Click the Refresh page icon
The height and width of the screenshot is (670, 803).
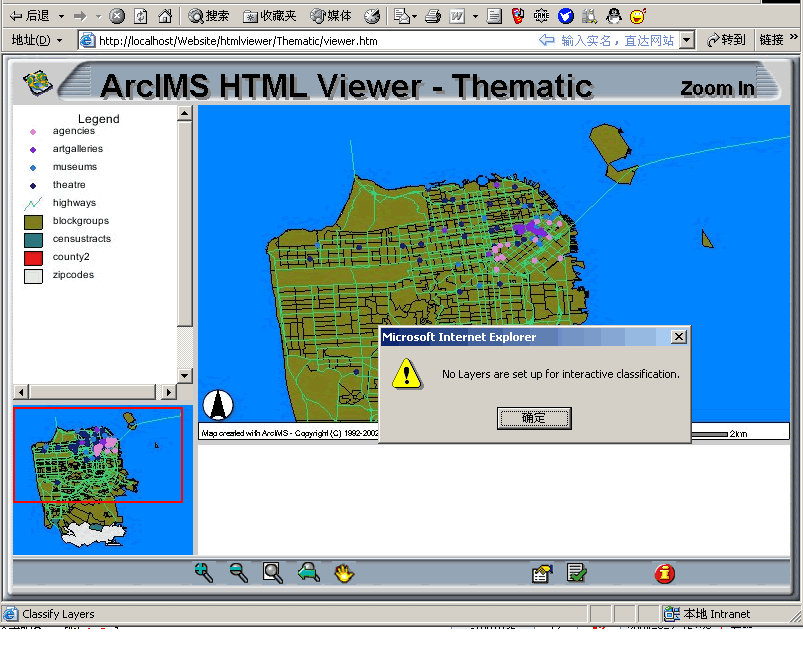click(x=141, y=16)
